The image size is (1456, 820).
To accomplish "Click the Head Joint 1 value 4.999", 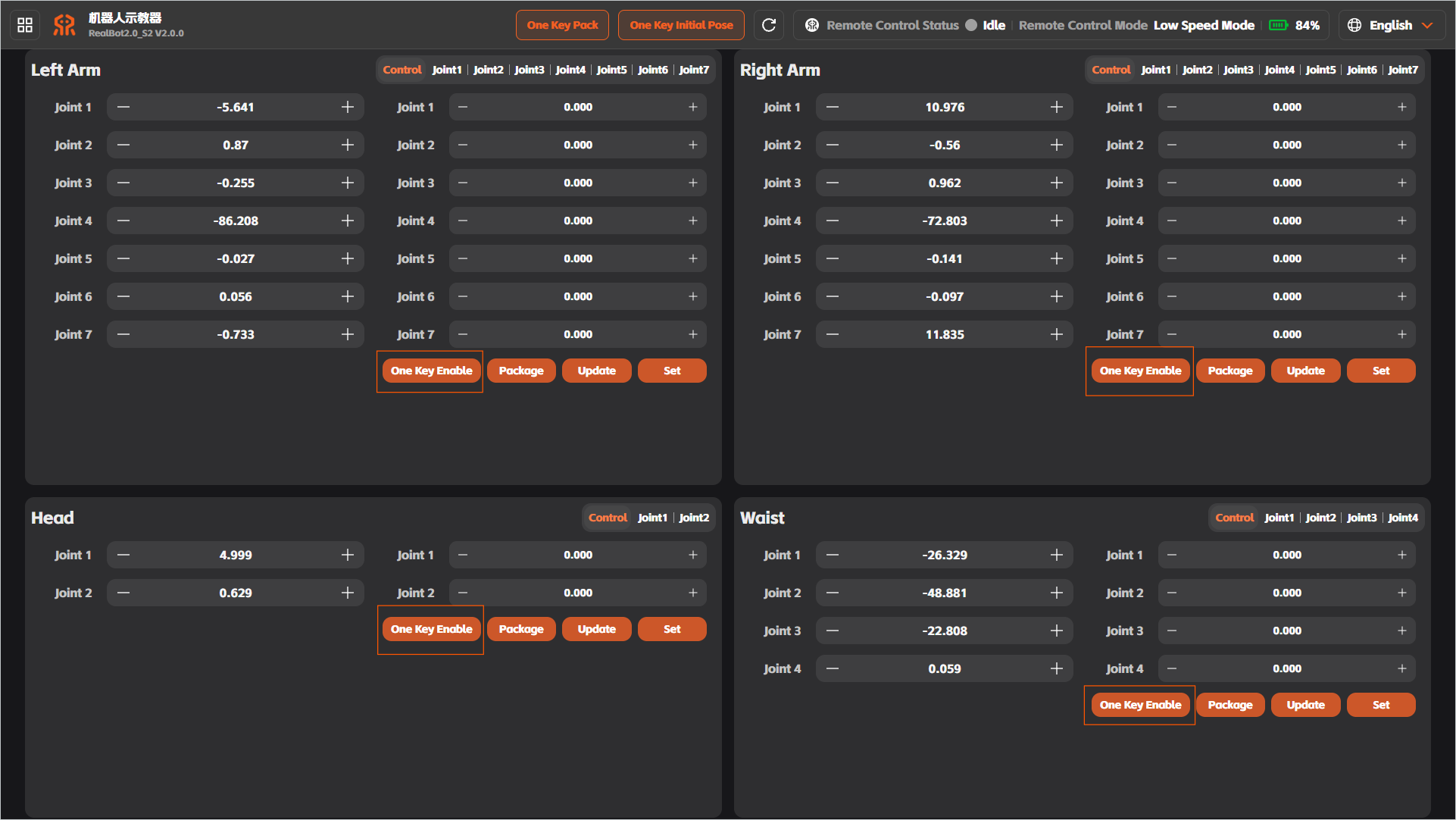I will (x=236, y=555).
